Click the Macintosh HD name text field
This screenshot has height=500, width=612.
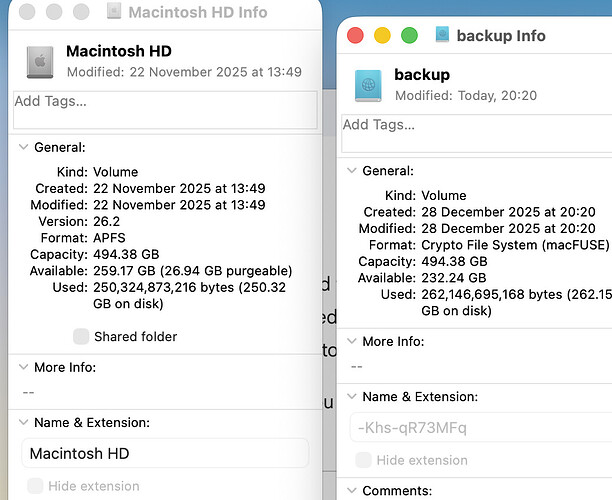click(165, 453)
